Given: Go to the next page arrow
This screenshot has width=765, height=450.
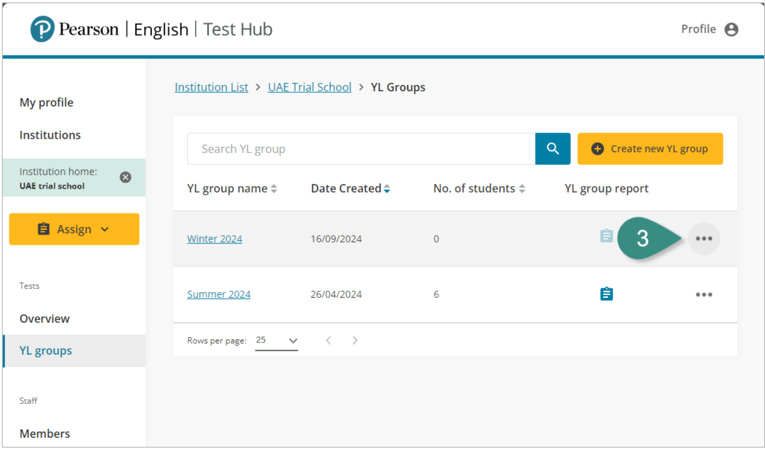Looking at the screenshot, I should (355, 341).
